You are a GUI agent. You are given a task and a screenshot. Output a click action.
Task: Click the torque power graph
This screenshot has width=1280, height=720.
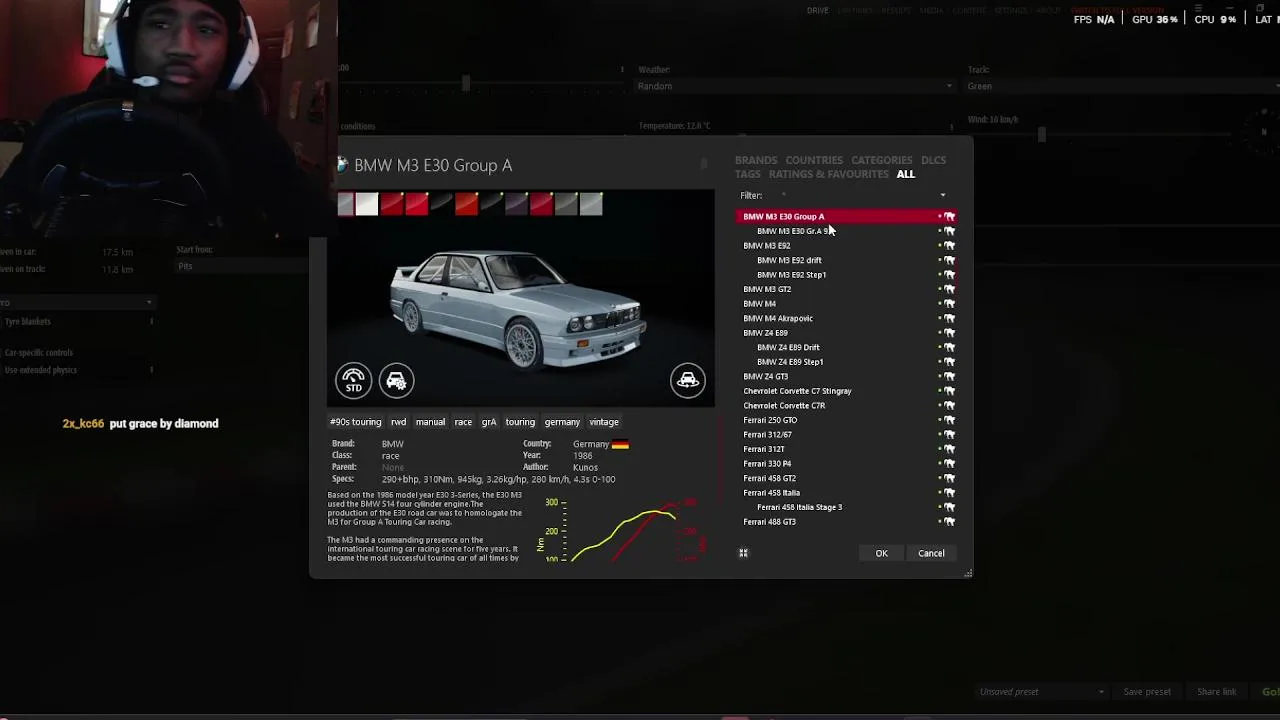622,529
